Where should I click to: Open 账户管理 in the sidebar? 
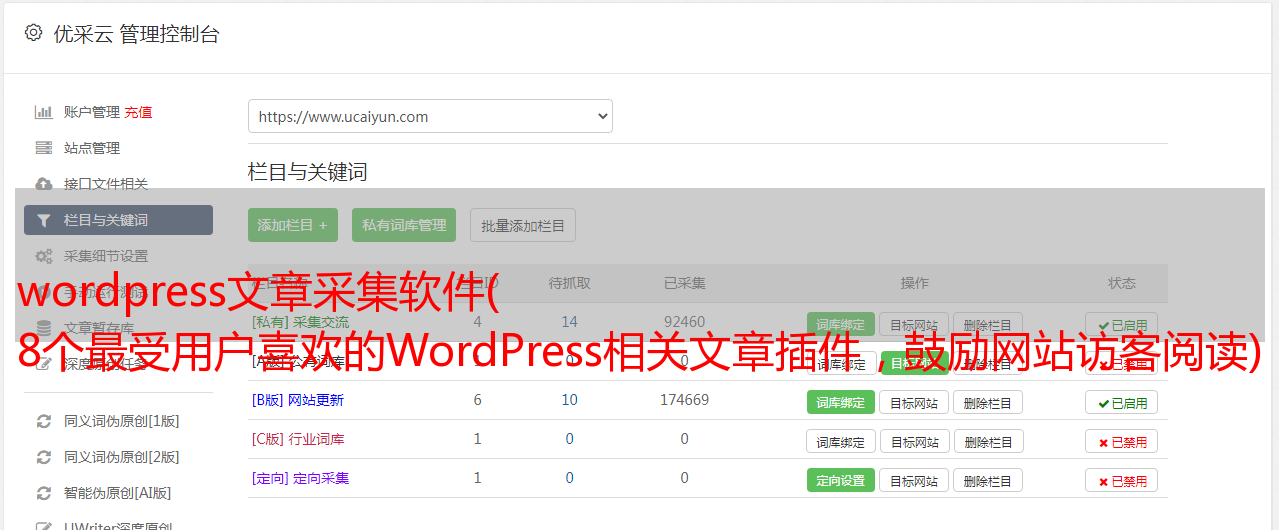(x=92, y=112)
